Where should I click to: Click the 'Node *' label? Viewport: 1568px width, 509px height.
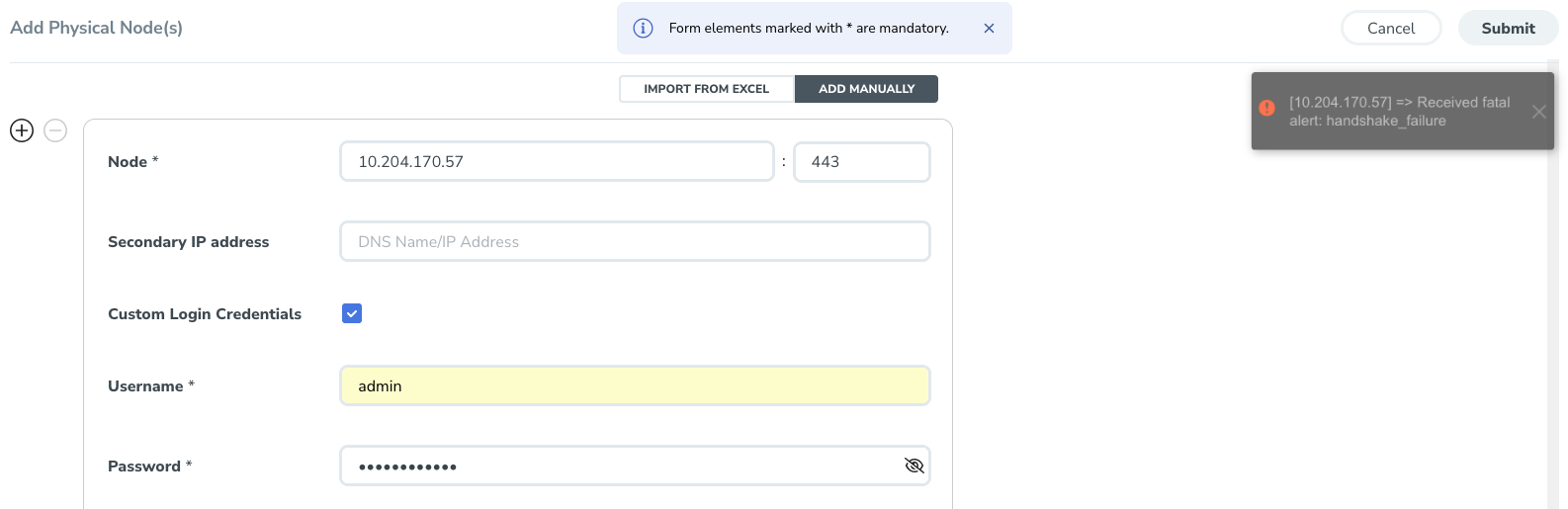pyautogui.click(x=132, y=162)
